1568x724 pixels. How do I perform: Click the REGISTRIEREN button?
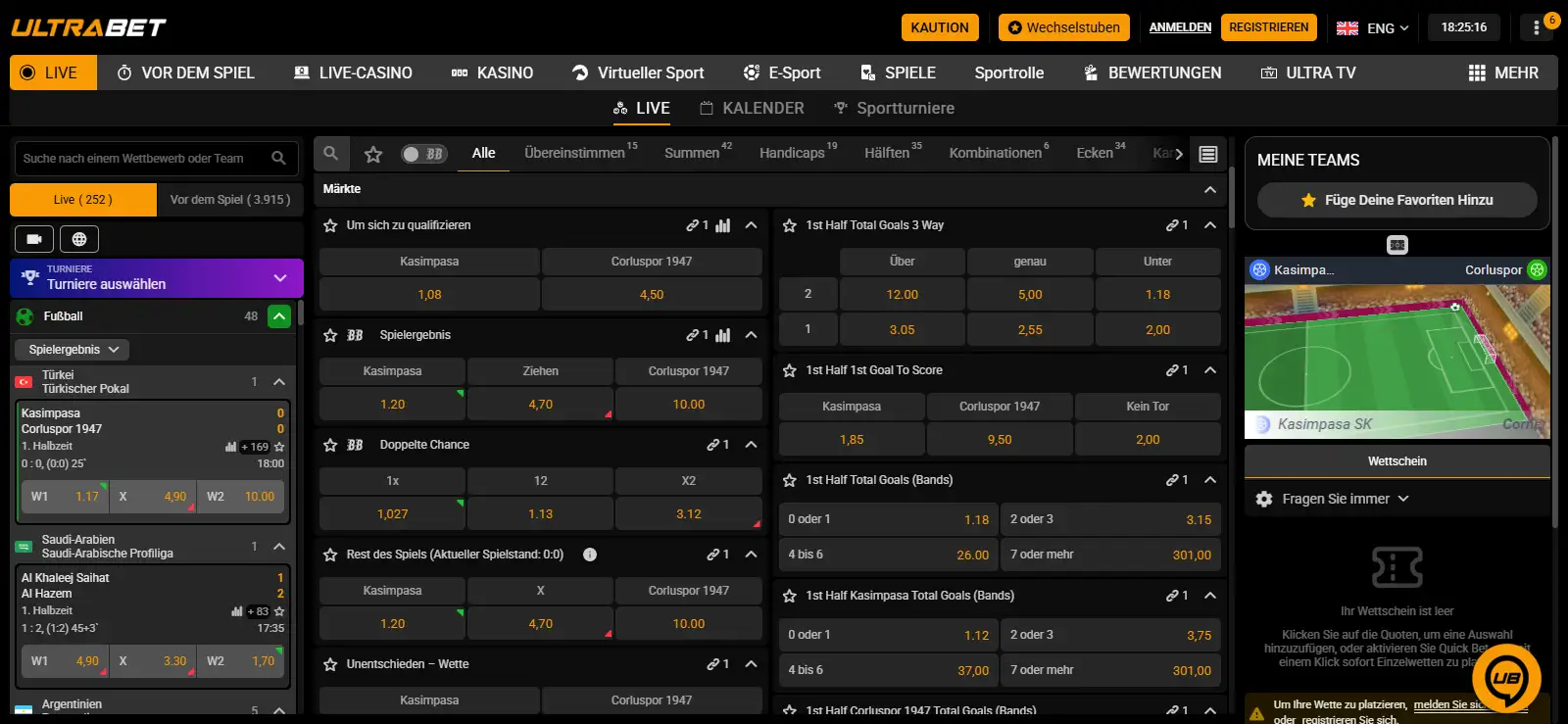1268,27
